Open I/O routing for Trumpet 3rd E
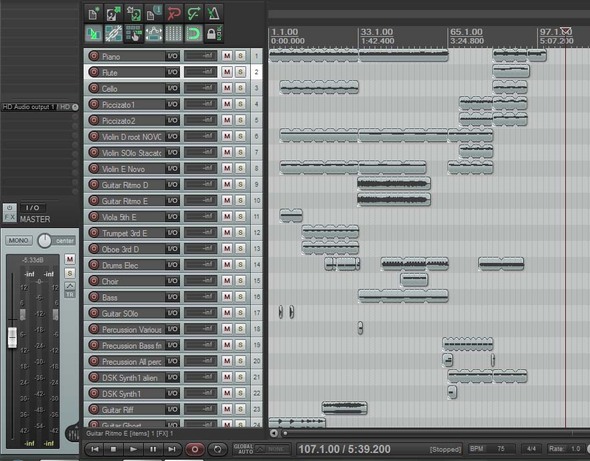The width and height of the screenshot is (590, 461). click(x=172, y=233)
